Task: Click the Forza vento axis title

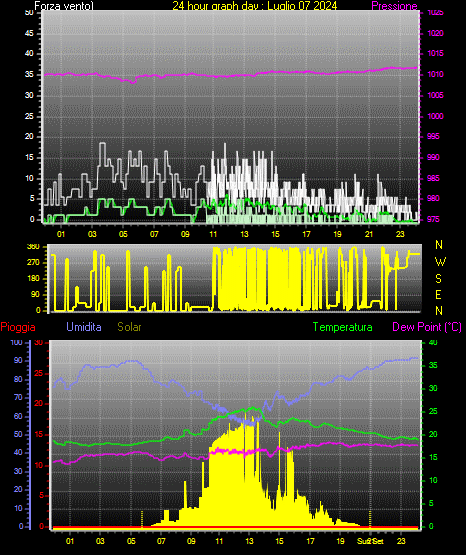Action: tap(64, 6)
